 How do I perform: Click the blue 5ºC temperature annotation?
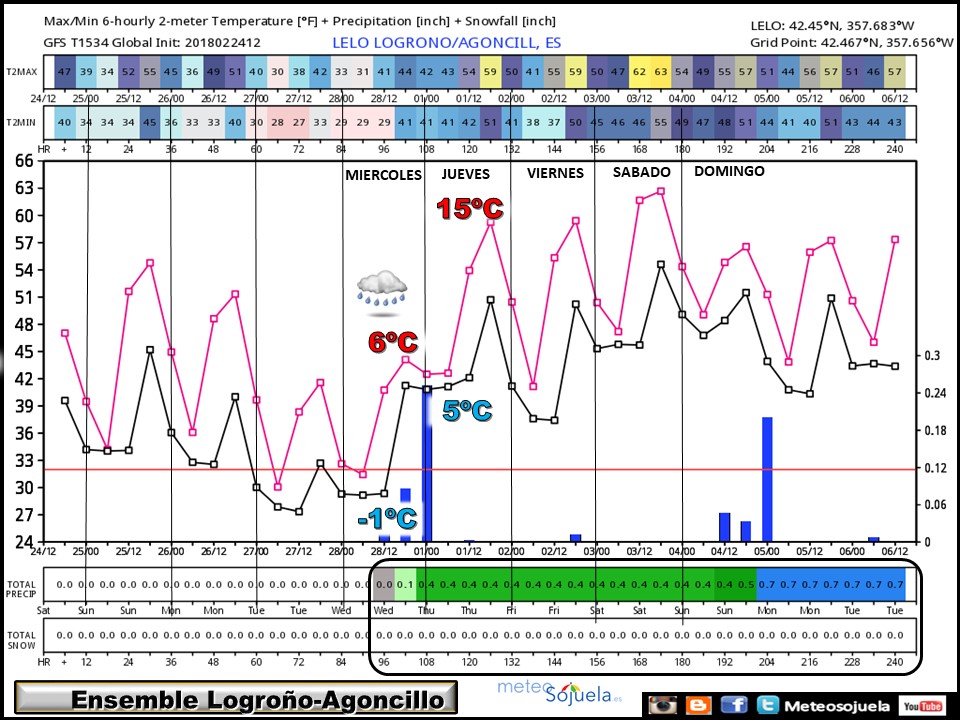467,410
